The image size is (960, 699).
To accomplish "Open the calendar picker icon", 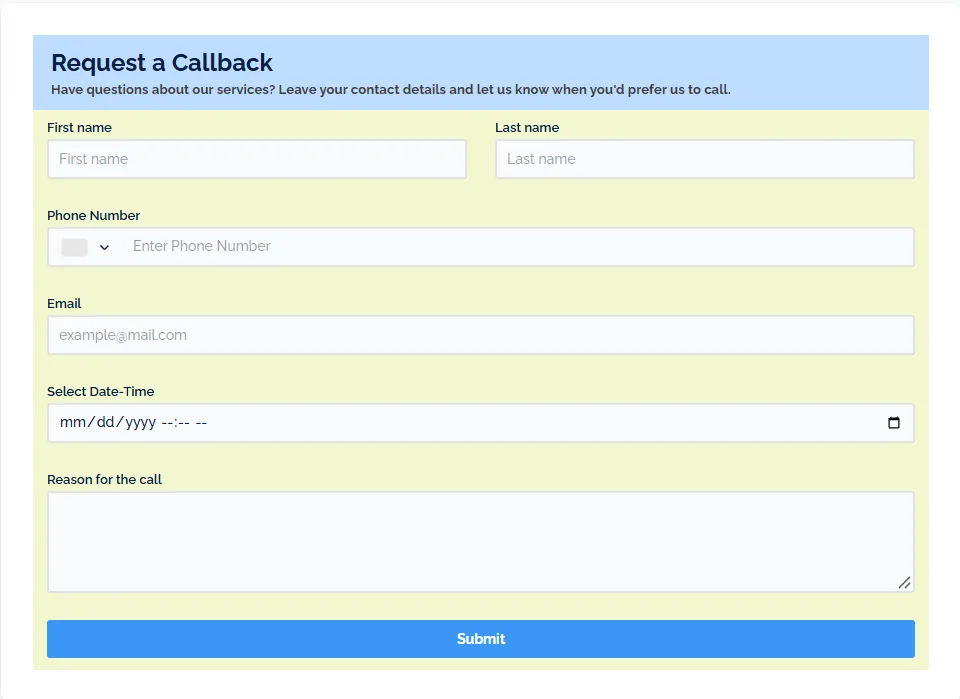I will [x=894, y=422].
